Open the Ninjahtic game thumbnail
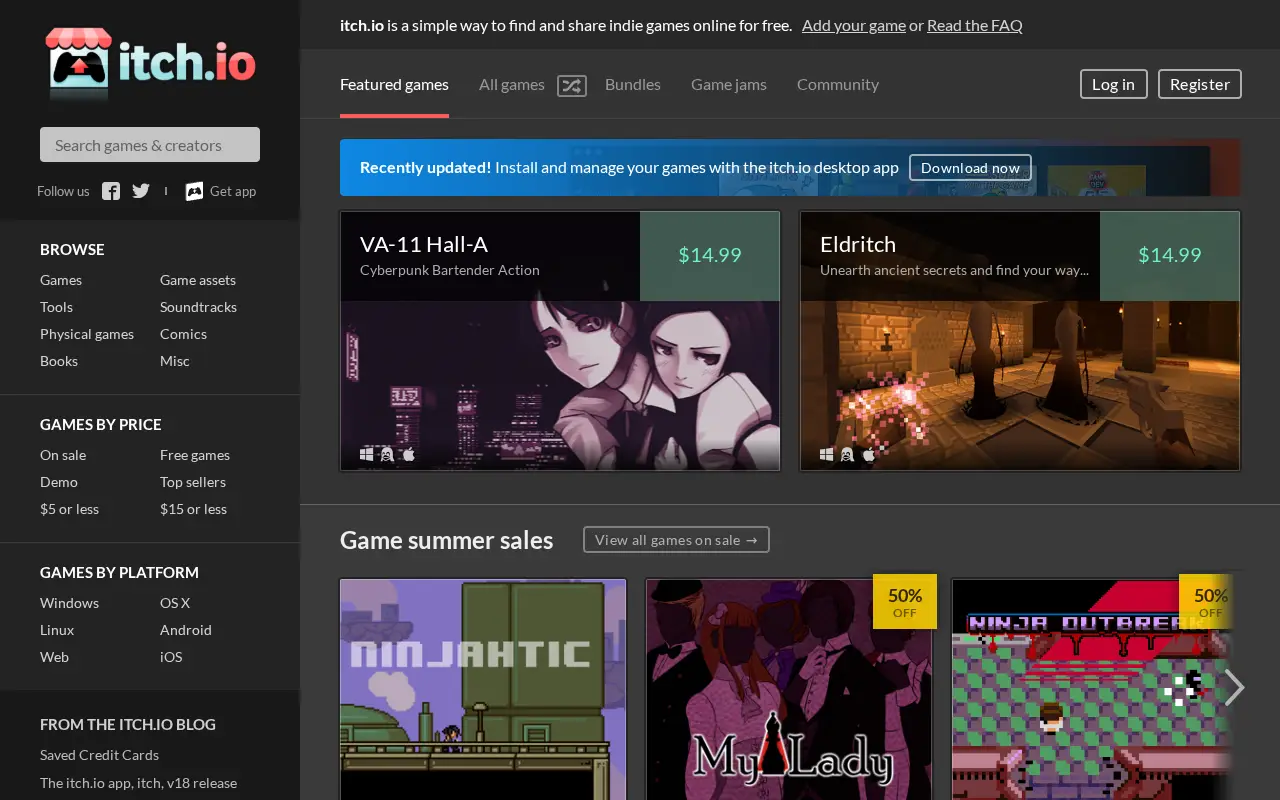This screenshot has height=800, width=1280. (483, 690)
